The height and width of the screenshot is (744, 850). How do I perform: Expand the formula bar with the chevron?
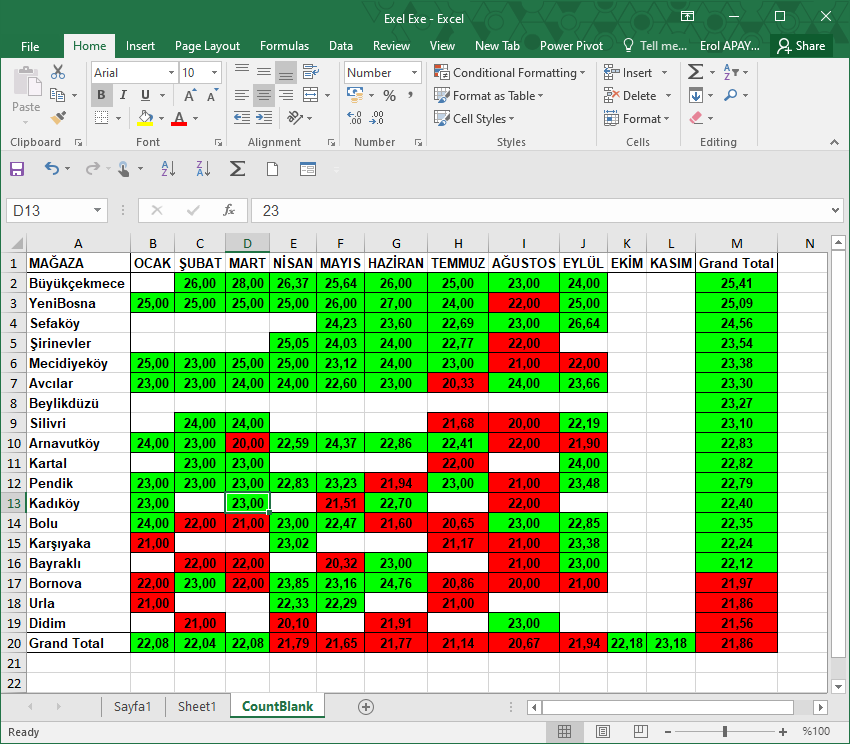click(x=835, y=210)
